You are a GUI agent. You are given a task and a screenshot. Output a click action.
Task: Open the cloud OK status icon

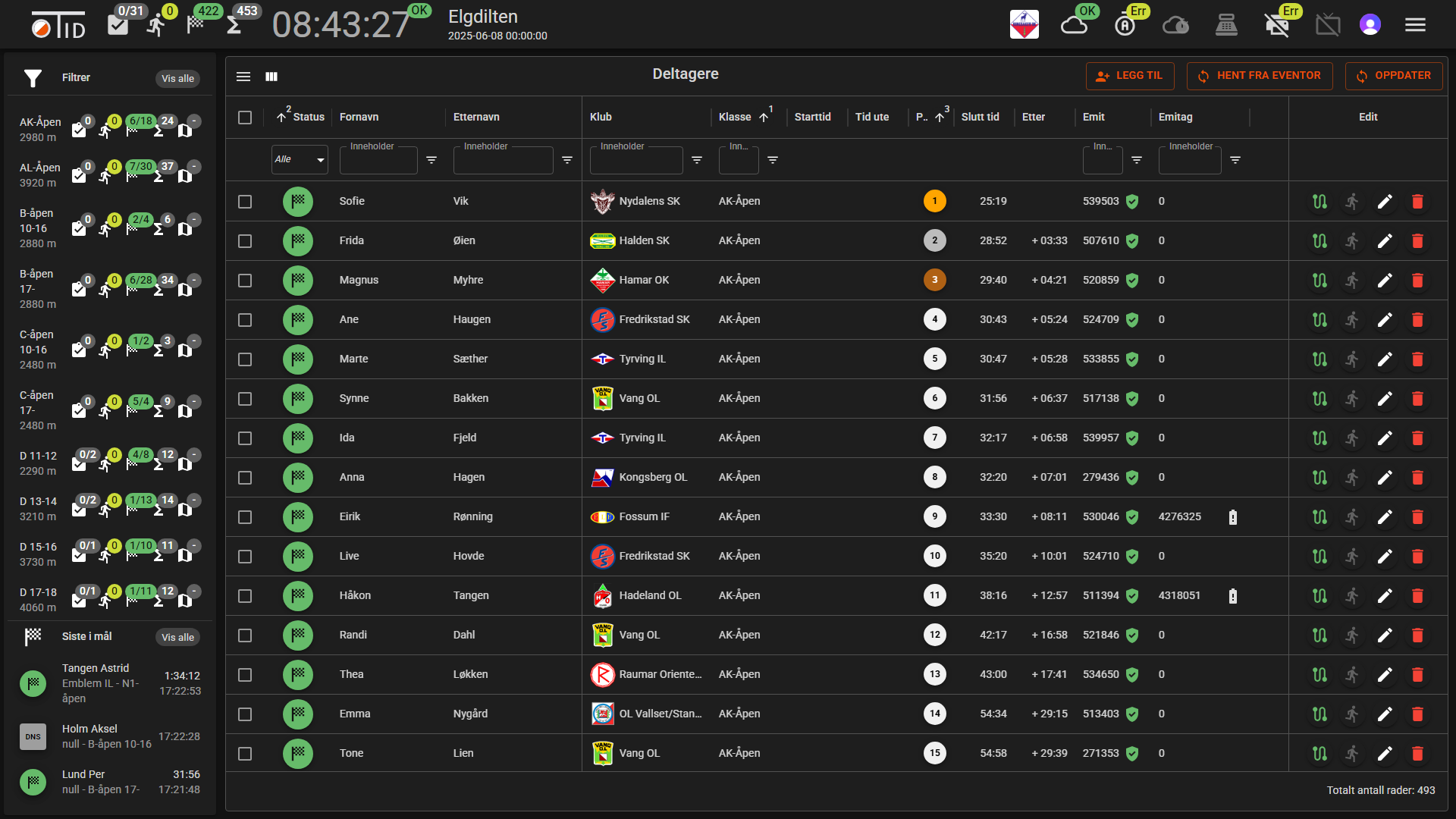1074,26
